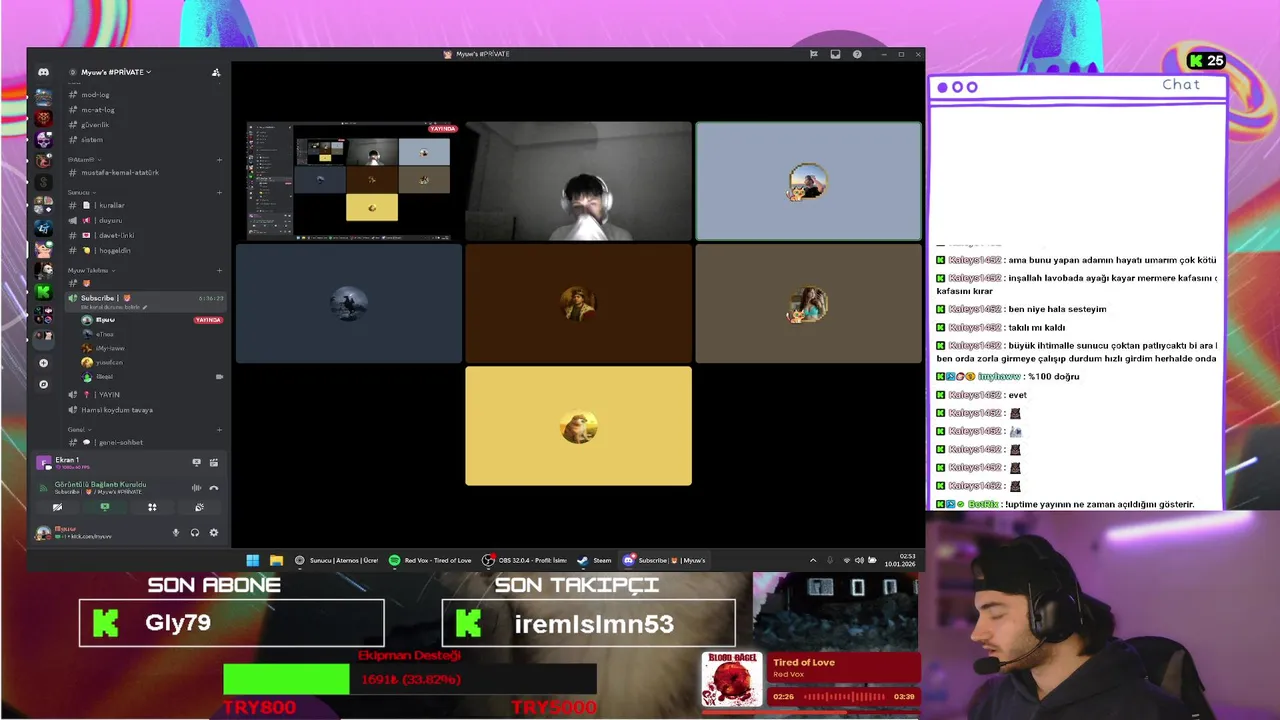Stop streaming via Ekran 1 stop icon
The image size is (1280, 720).
point(196,462)
